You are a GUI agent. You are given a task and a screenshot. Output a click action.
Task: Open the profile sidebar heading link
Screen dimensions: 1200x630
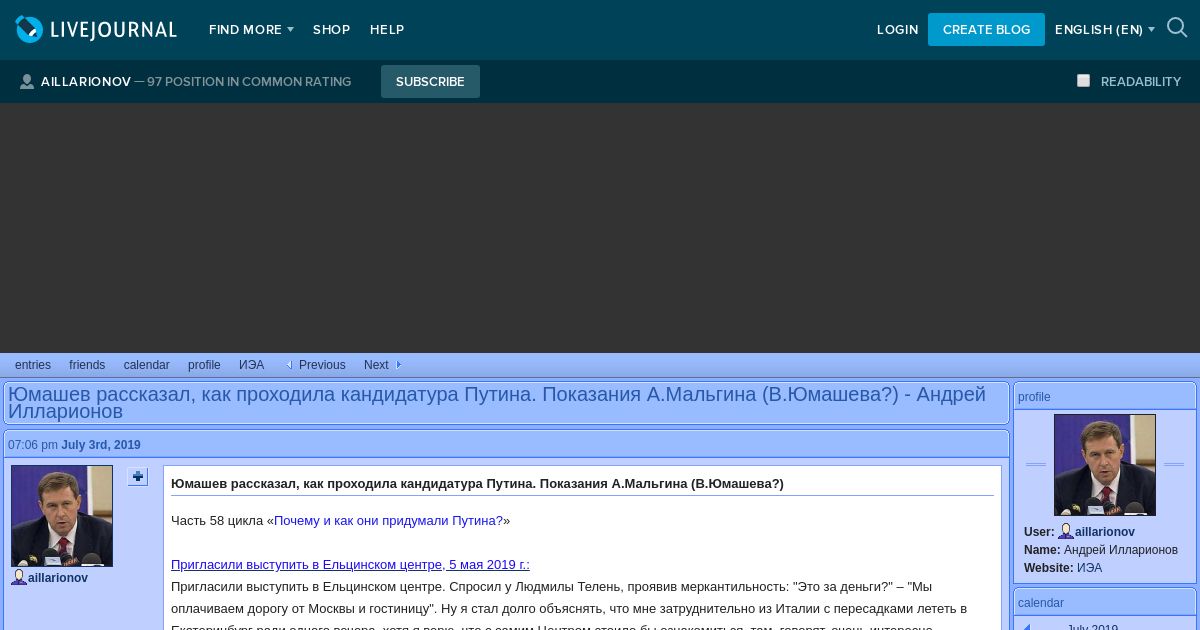pyautogui.click(x=1034, y=397)
